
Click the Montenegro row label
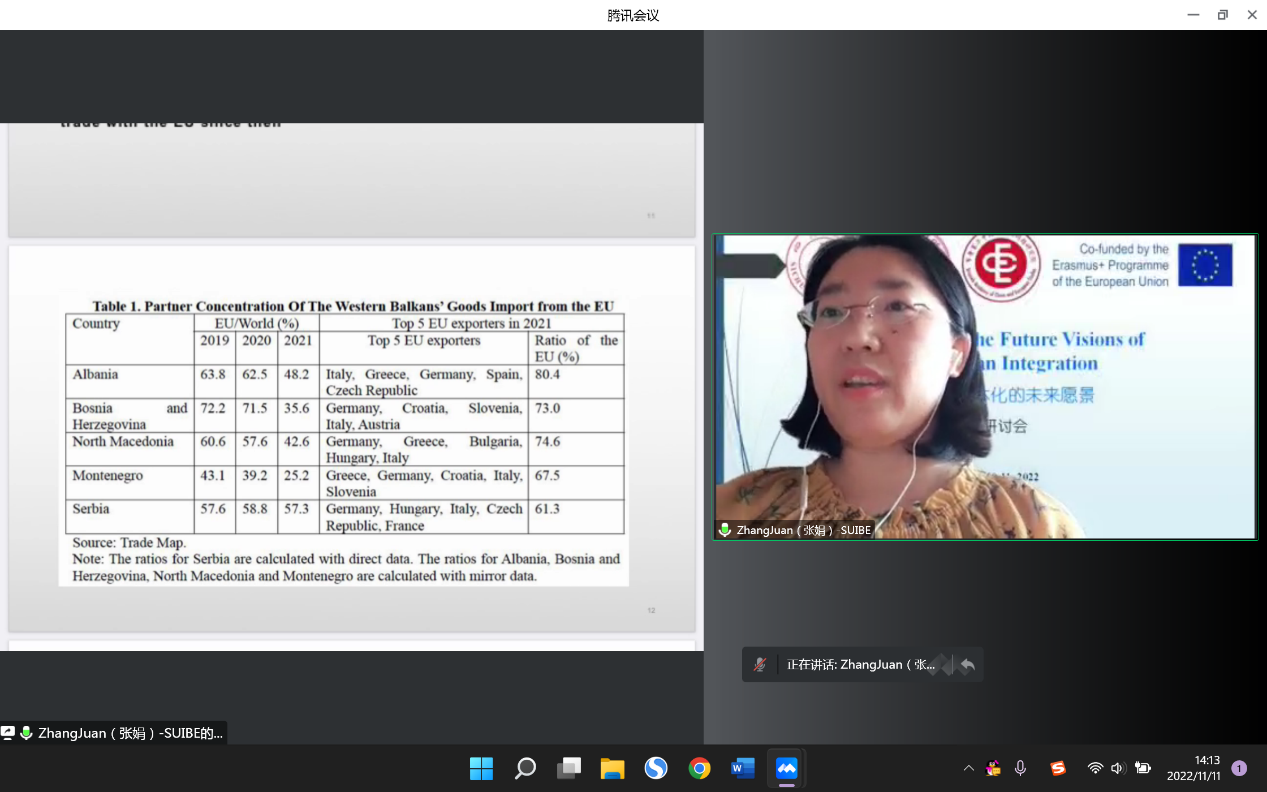coord(107,475)
